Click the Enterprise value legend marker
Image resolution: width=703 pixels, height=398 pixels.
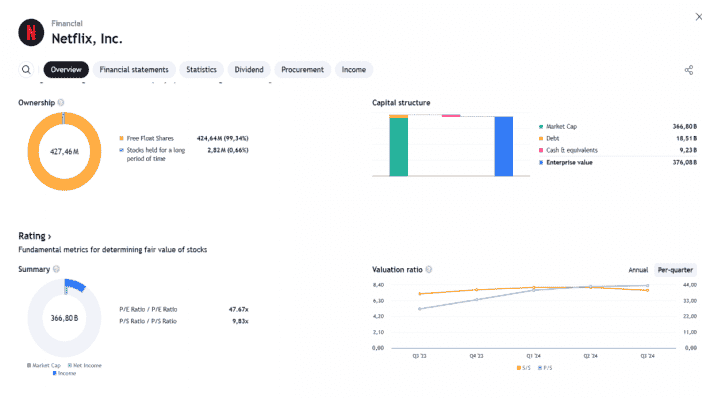(x=541, y=162)
